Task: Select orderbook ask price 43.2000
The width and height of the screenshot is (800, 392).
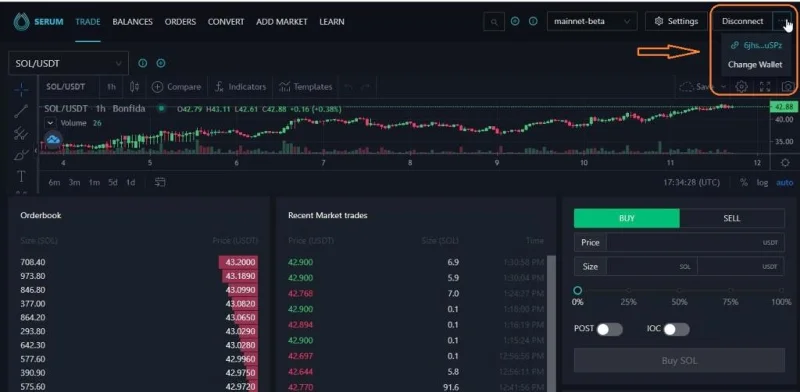Action: pyautogui.click(x=240, y=262)
